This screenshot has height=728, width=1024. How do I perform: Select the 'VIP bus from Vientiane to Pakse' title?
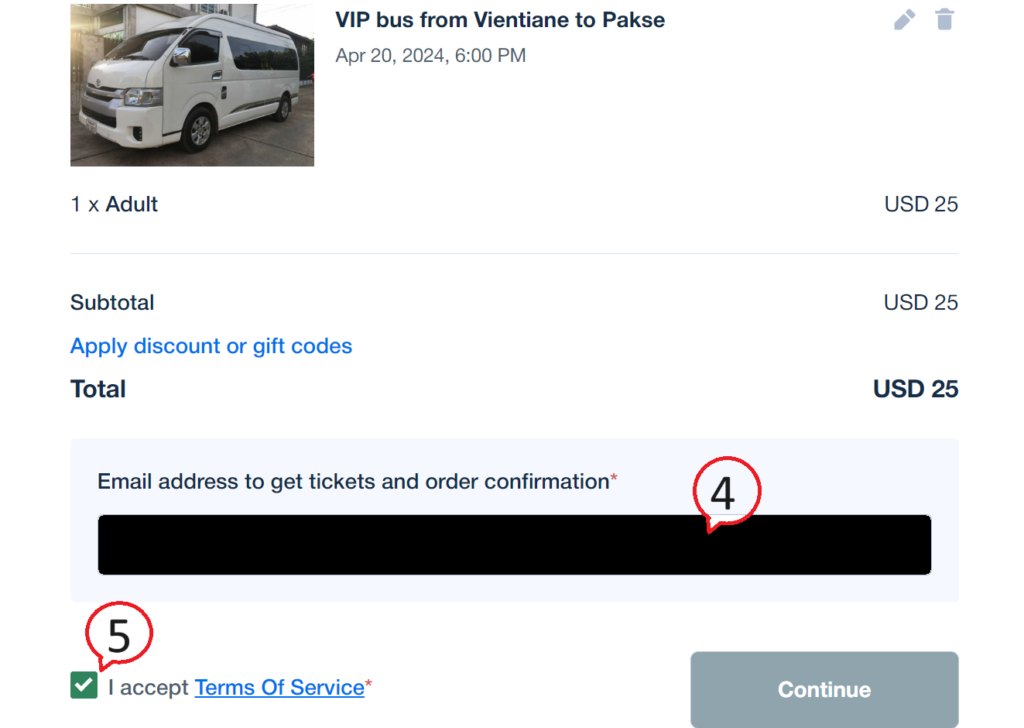(x=500, y=20)
